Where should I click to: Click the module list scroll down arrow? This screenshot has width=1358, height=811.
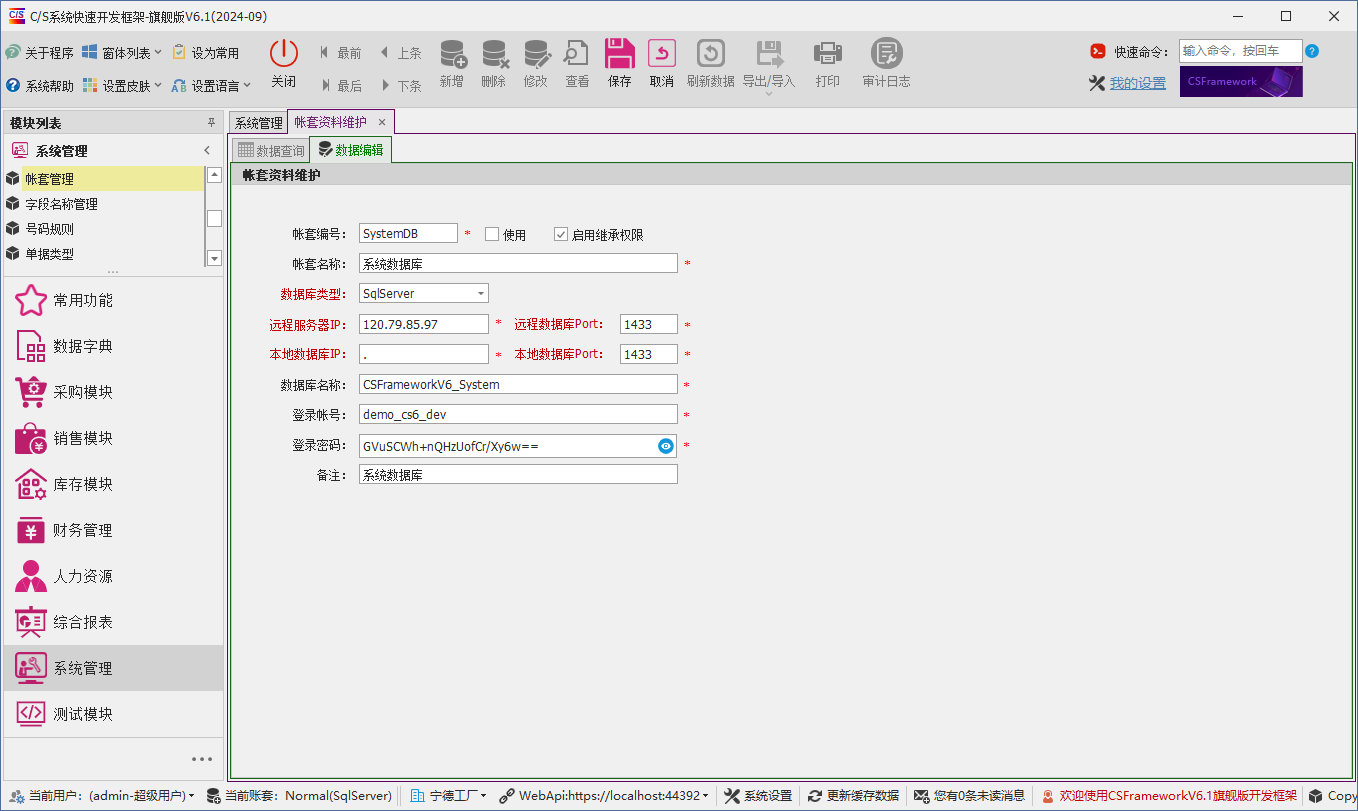pos(213,258)
